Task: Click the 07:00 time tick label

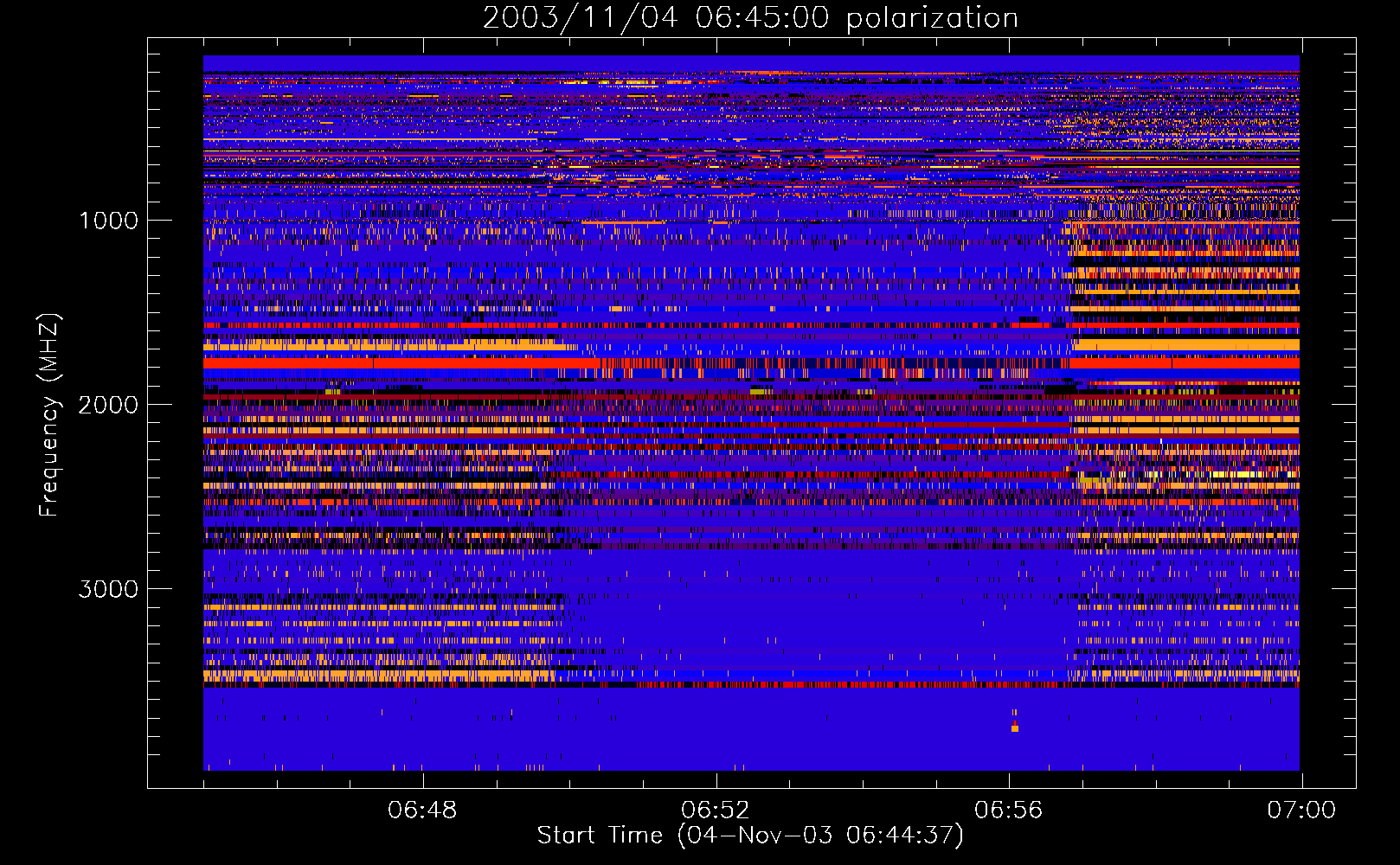Action: pos(1301,811)
